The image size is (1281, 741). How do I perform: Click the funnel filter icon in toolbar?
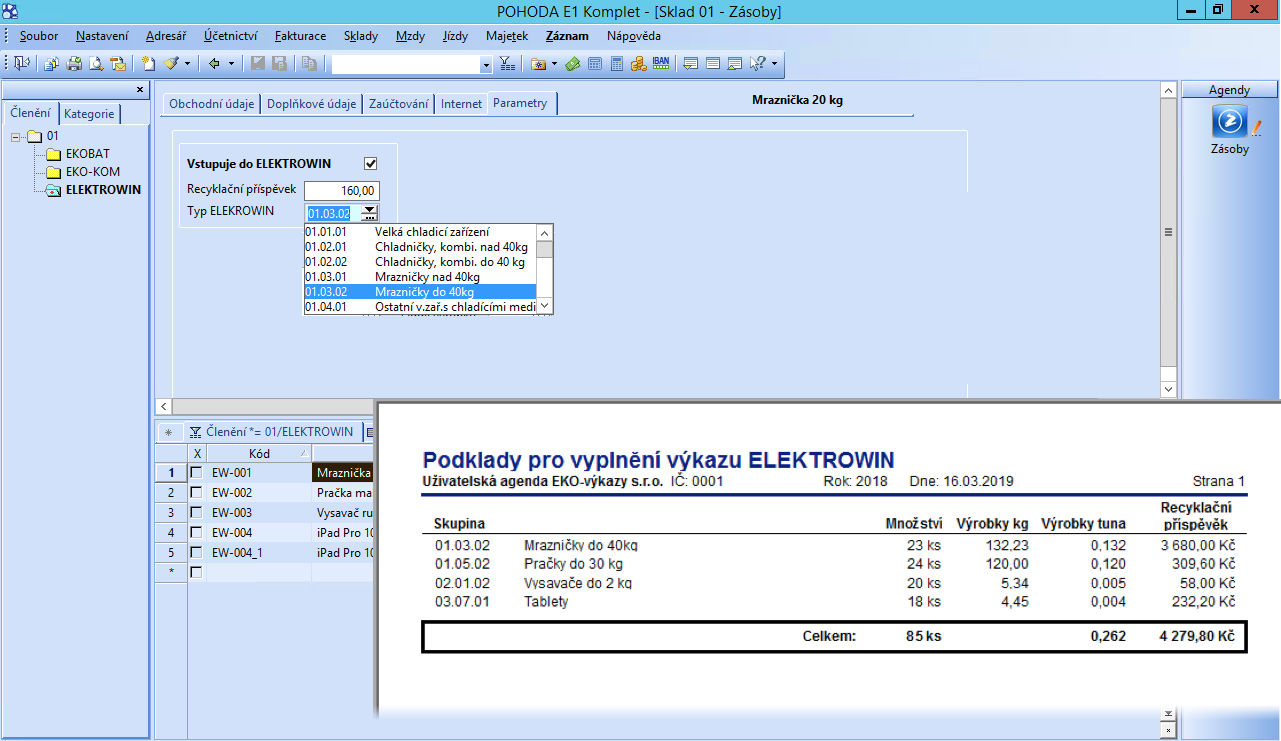click(508, 63)
